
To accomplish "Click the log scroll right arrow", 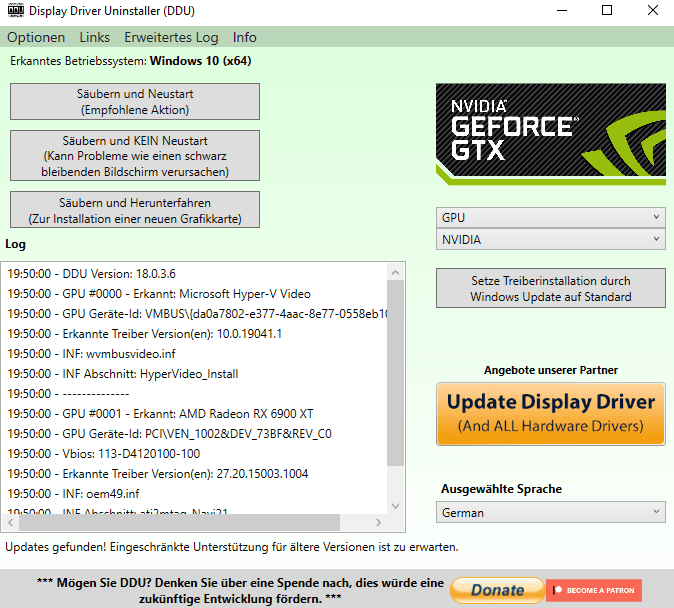I will tap(378, 522).
